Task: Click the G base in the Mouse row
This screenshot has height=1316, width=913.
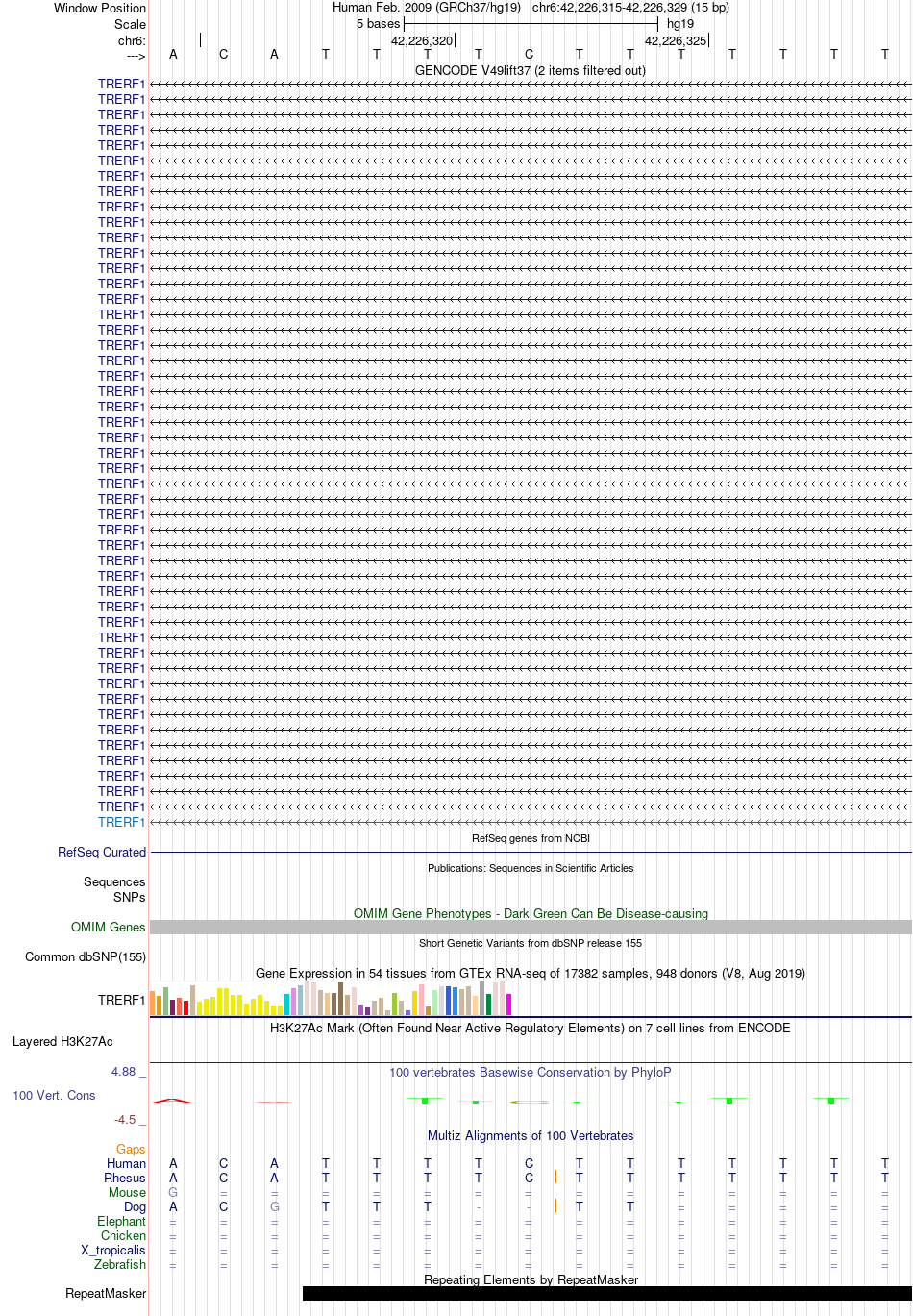Action: pyautogui.click(x=173, y=1192)
